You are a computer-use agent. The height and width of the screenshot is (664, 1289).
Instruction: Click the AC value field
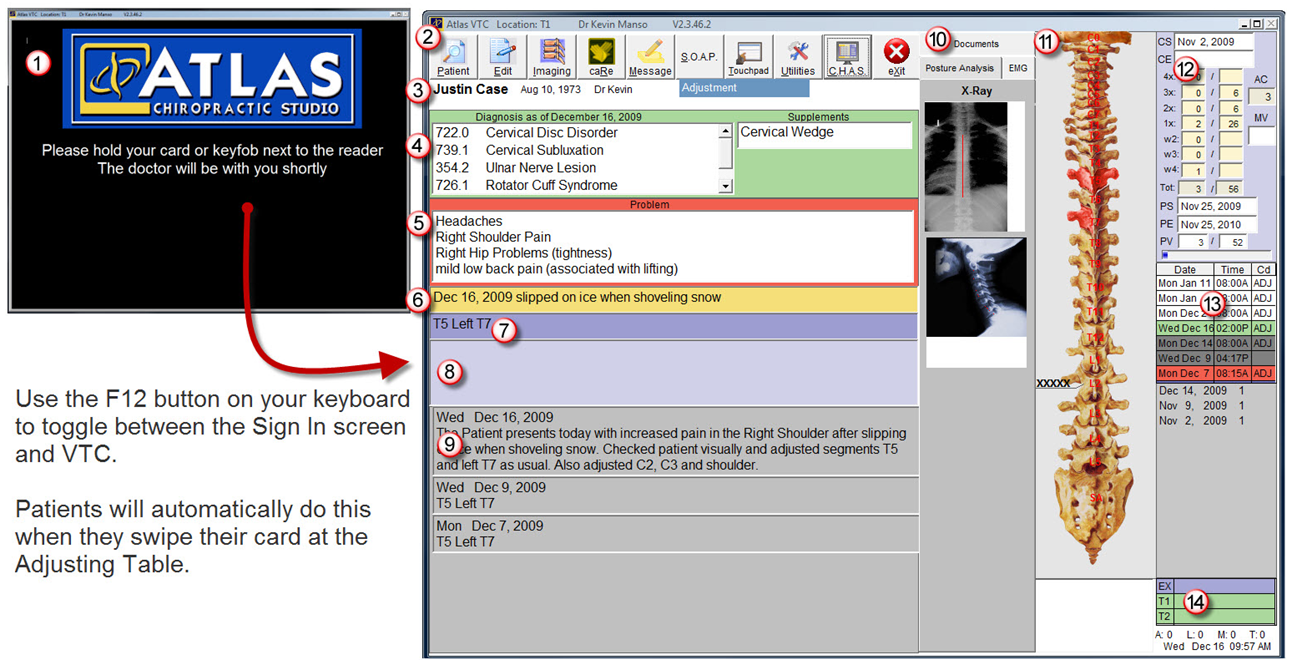point(1261,96)
